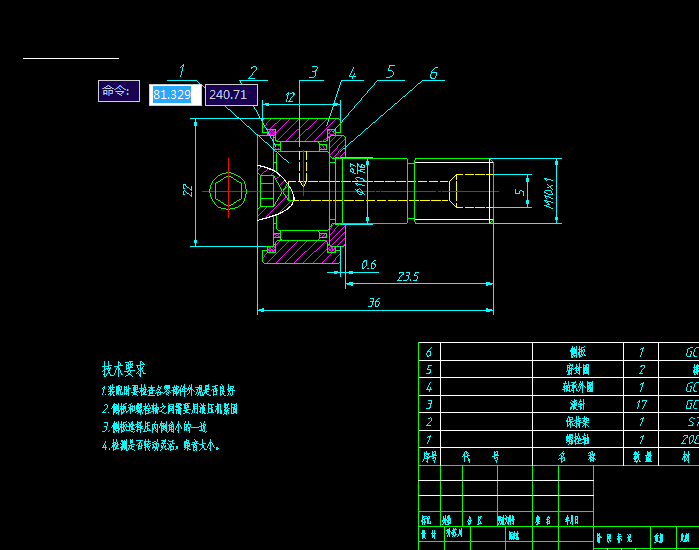Click serial number 3 in parts list

coord(429,405)
